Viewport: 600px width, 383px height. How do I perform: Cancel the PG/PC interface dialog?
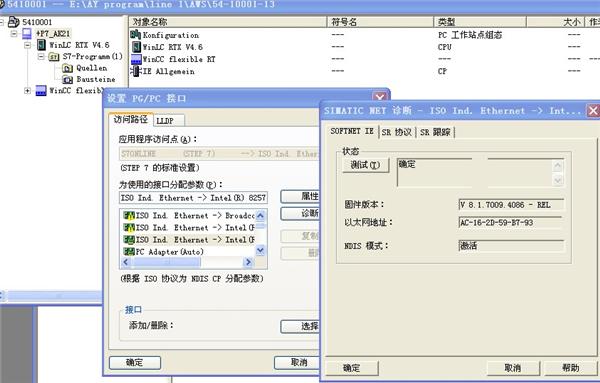(x=297, y=362)
